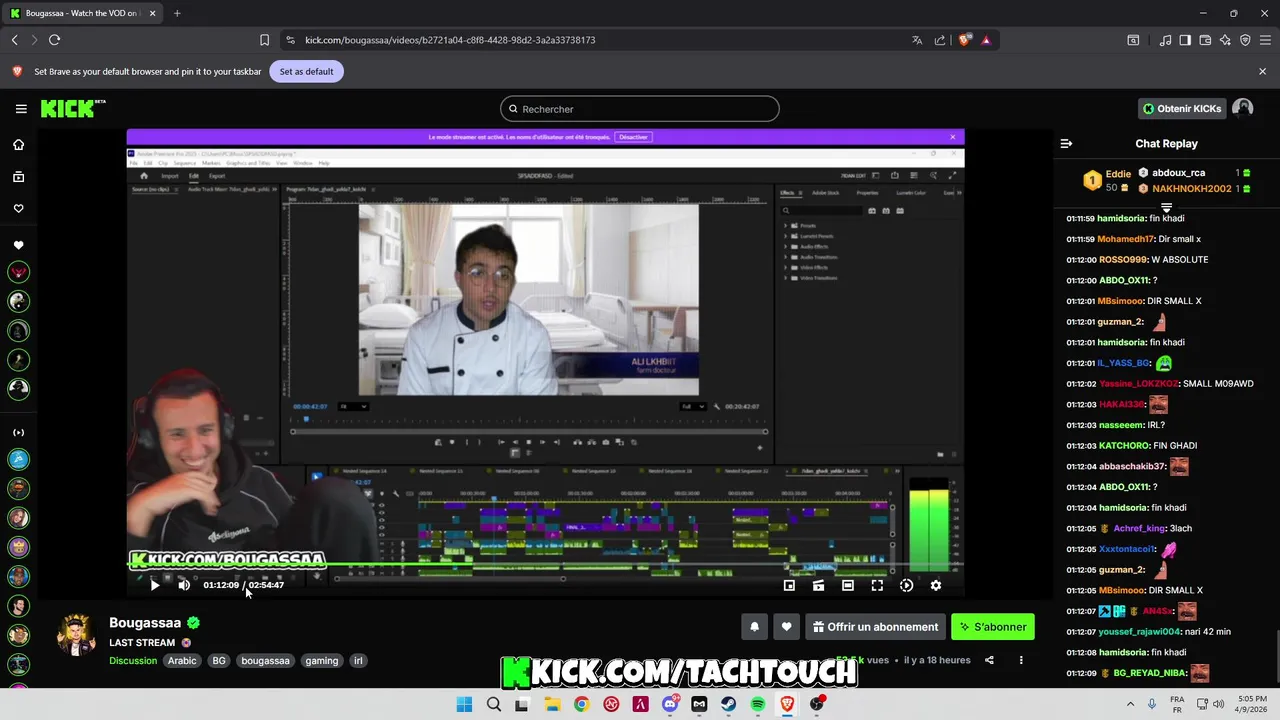Click username Mohamedh17 in chat
This screenshot has height=720, width=1280.
point(1125,239)
